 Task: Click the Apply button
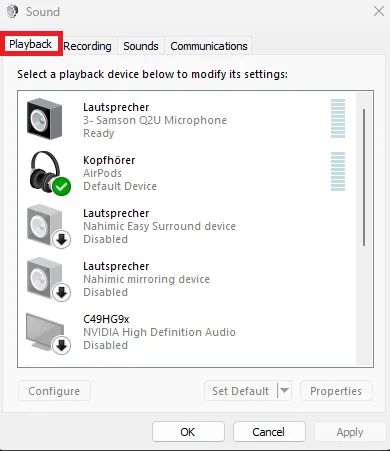point(350,432)
